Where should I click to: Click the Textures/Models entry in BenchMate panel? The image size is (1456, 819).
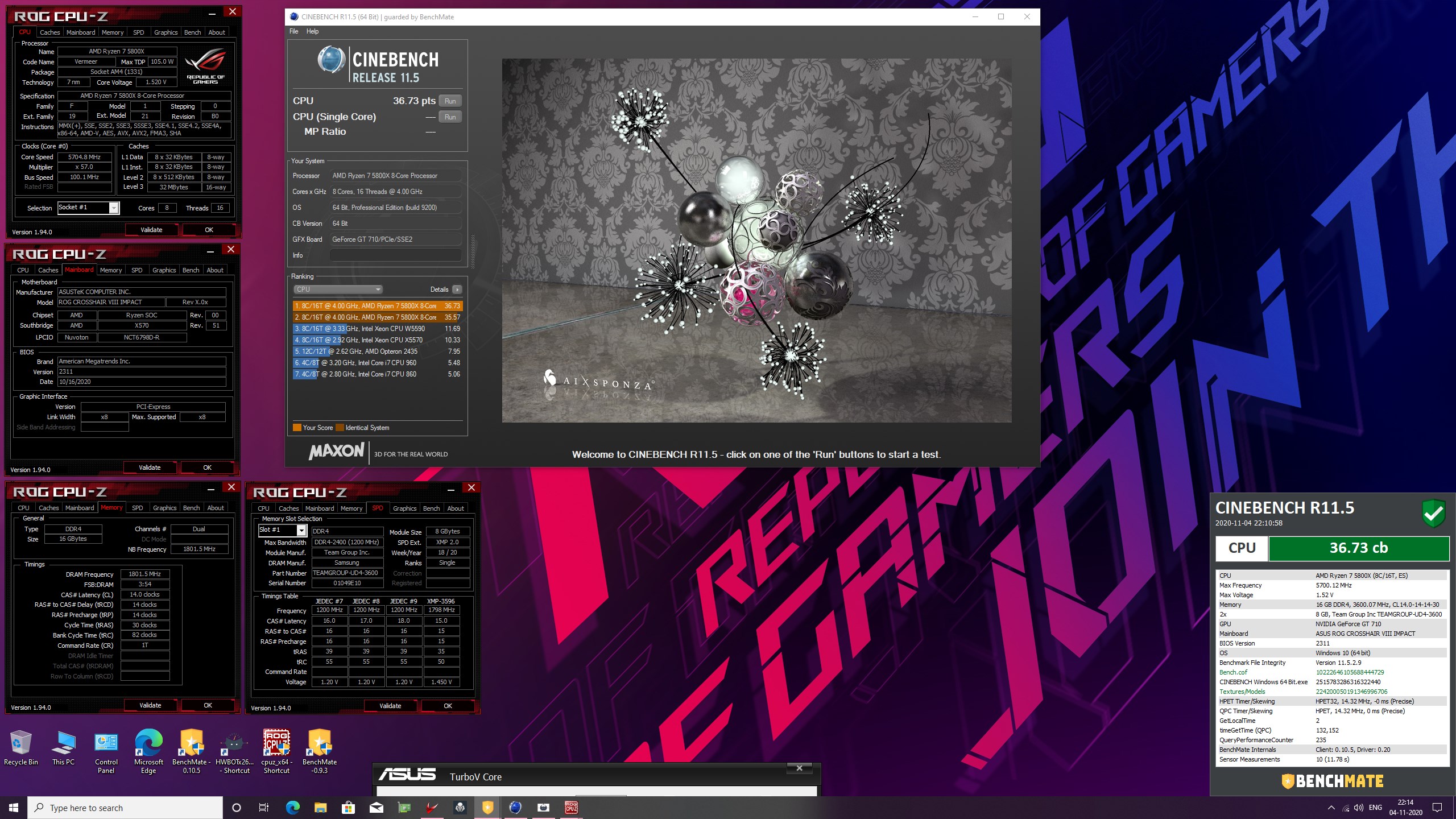click(1242, 692)
